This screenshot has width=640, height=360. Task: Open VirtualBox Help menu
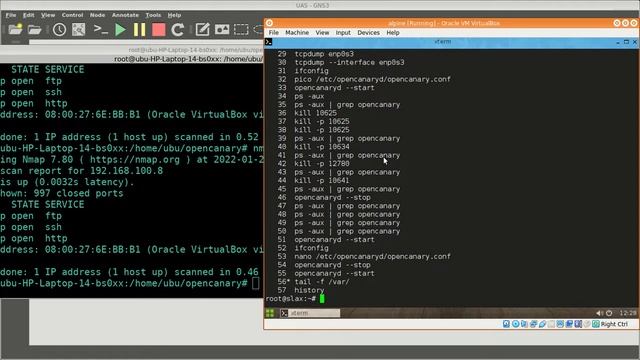click(x=393, y=33)
